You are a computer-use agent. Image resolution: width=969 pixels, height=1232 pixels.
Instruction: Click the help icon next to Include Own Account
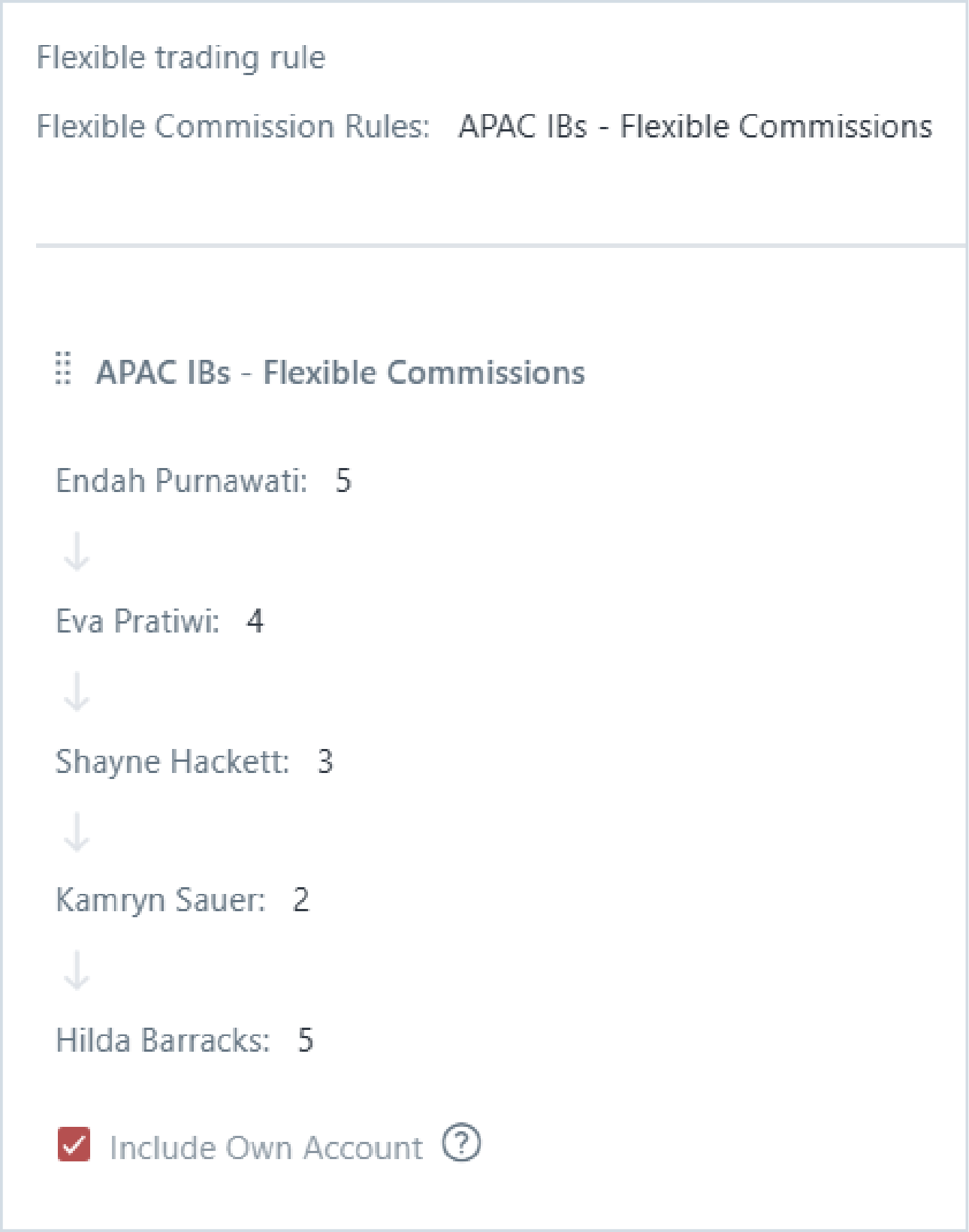460,1143
